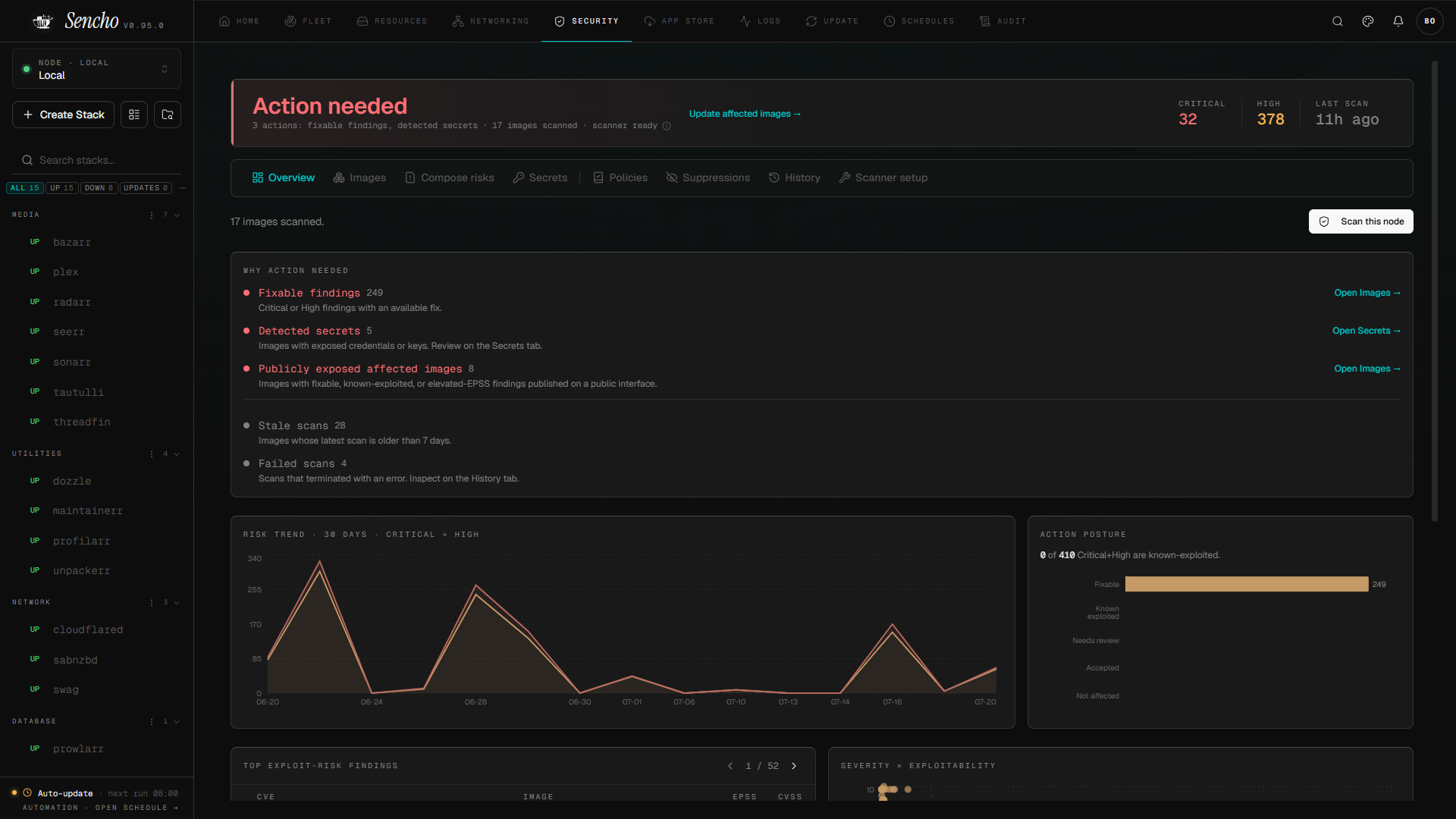This screenshot has height=819, width=1456.
Task: Switch to the Scanner setup tab
Action: tap(883, 178)
